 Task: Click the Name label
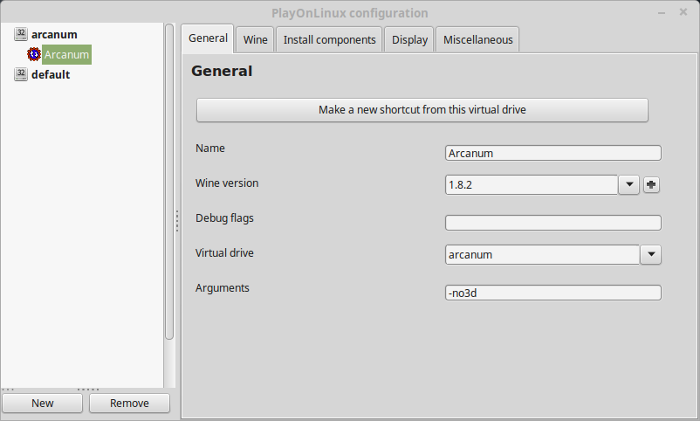point(210,148)
